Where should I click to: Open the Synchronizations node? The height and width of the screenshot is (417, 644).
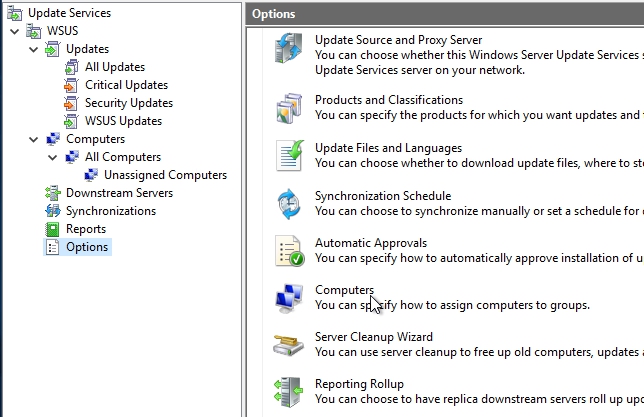point(110,211)
